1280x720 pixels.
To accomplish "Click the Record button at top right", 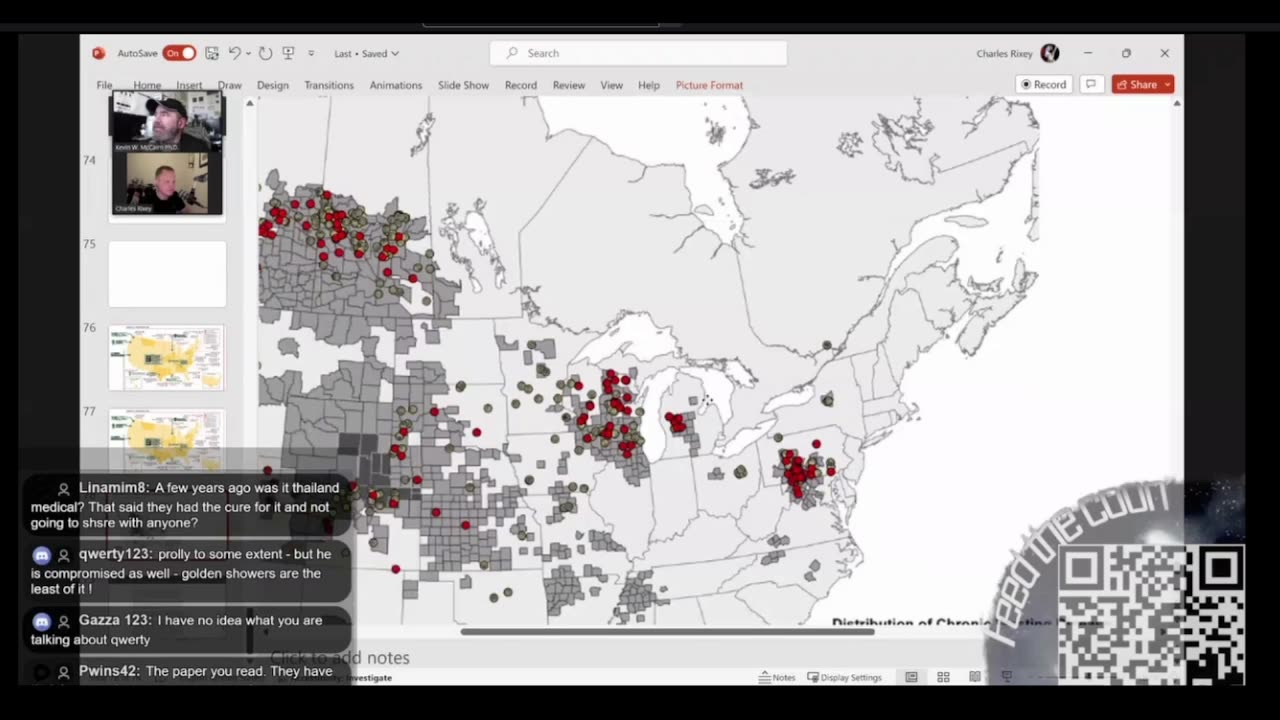I will click(1042, 84).
